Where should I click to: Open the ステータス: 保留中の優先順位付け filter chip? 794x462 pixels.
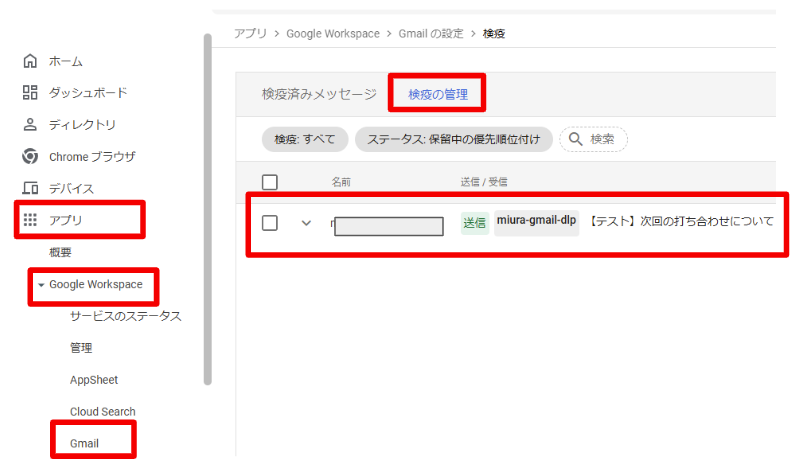click(454, 139)
